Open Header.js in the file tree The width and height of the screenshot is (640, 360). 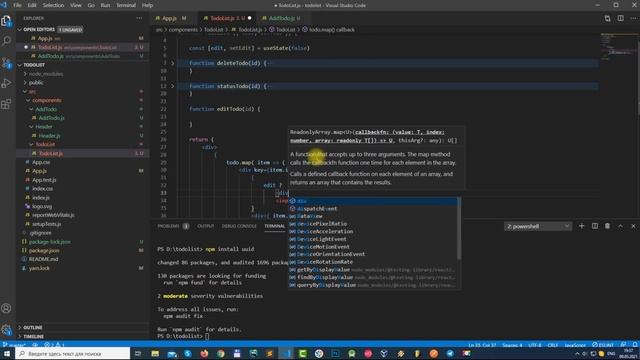(49, 136)
